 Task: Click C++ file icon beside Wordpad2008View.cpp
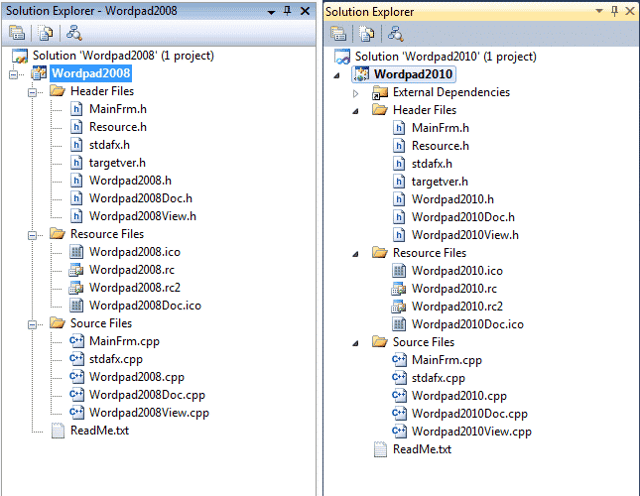coord(76,412)
